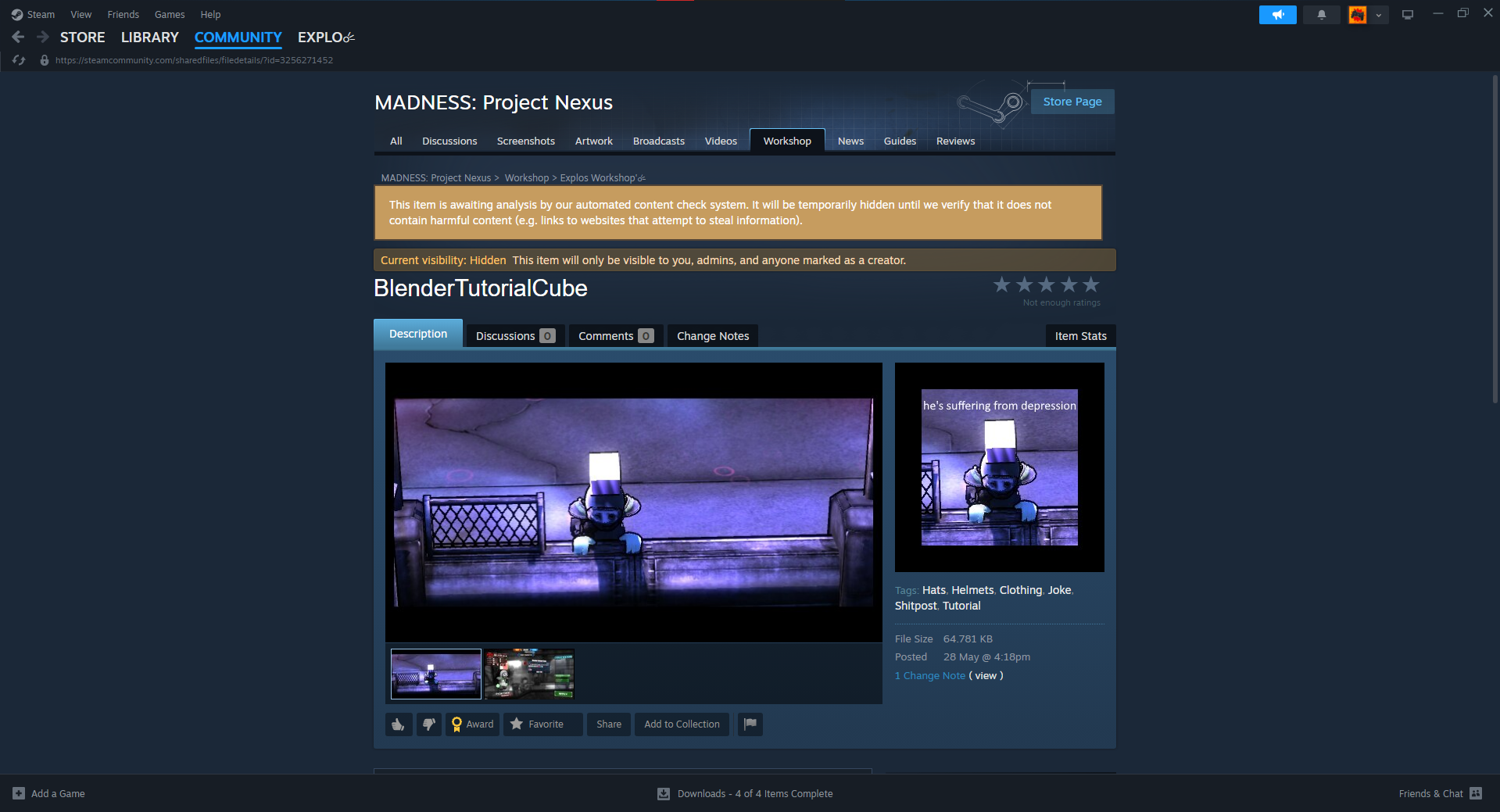This screenshot has height=812, width=1500.
Task: Report the item with the flag icon
Action: pyautogui.click(x=750, y=724)
